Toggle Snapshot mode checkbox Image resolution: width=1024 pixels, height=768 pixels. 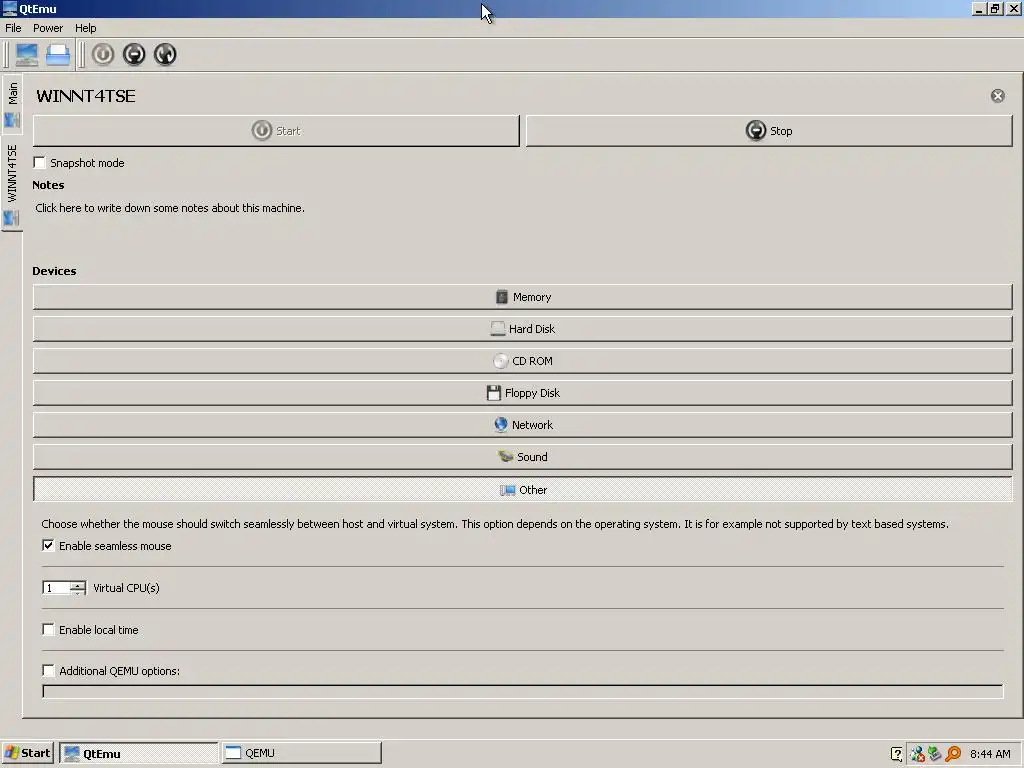40,163
